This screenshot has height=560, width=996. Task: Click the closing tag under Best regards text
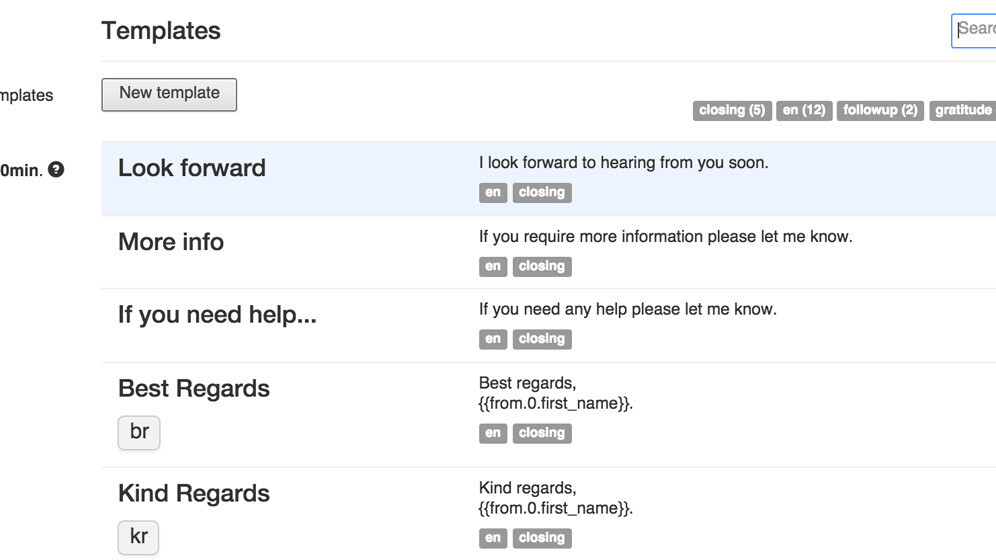click(542, 433)
